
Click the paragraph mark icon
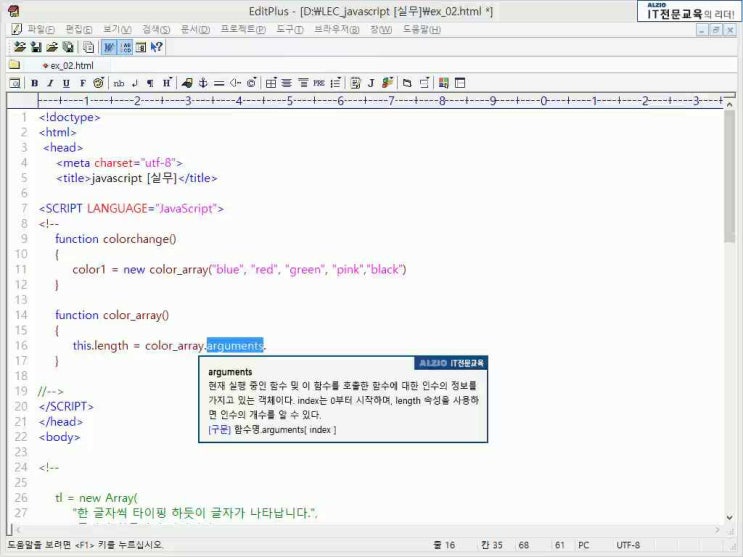pyautogui.click(x=150, y=83)
